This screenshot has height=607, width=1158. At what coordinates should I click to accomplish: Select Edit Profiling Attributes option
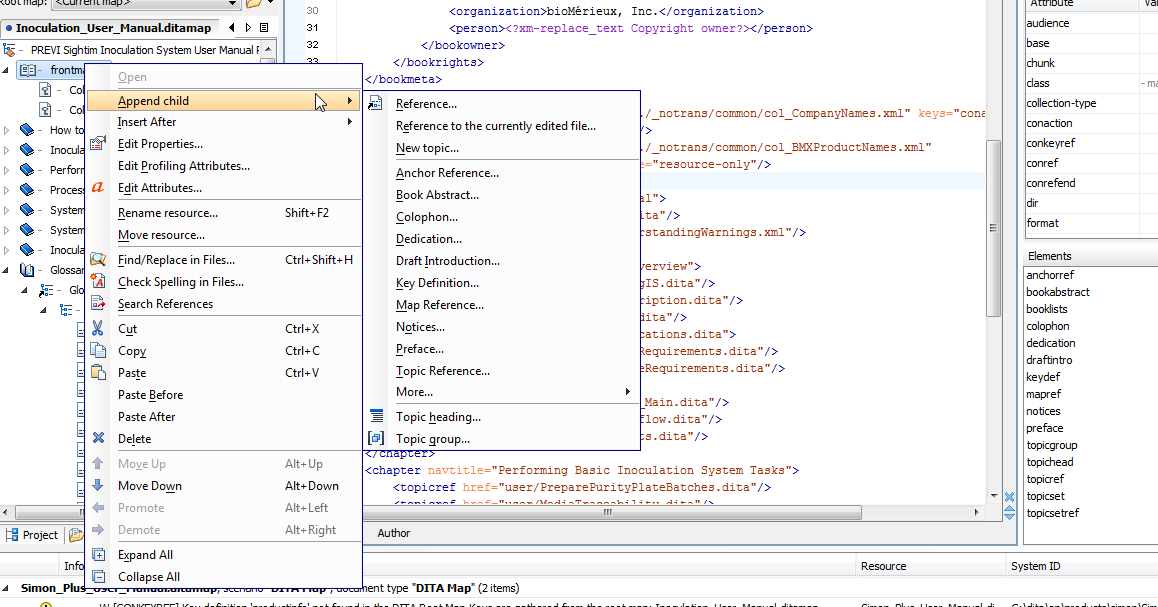(x=184, y=166)
